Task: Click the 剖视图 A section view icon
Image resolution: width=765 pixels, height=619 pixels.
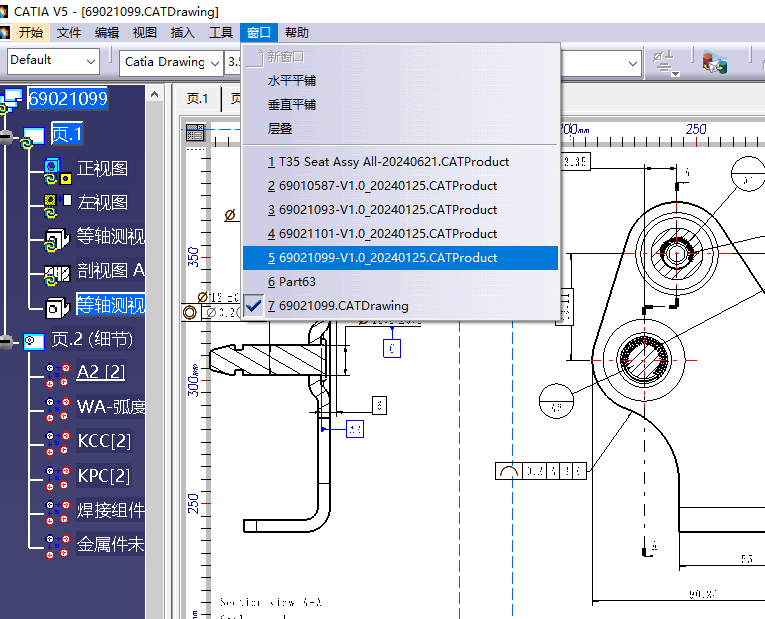Action: (x=58, y=276)
